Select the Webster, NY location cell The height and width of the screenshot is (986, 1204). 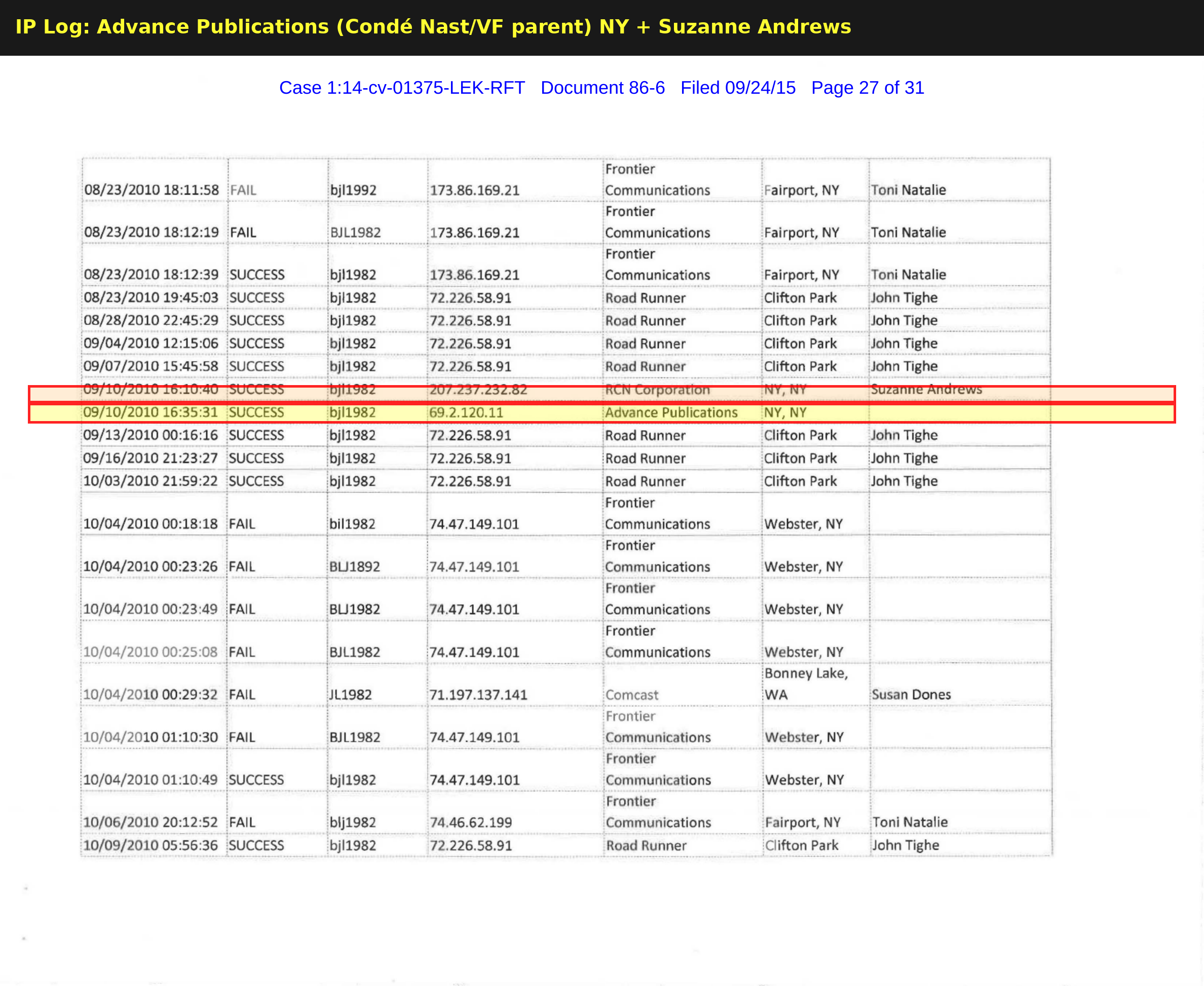coord(804,523)
